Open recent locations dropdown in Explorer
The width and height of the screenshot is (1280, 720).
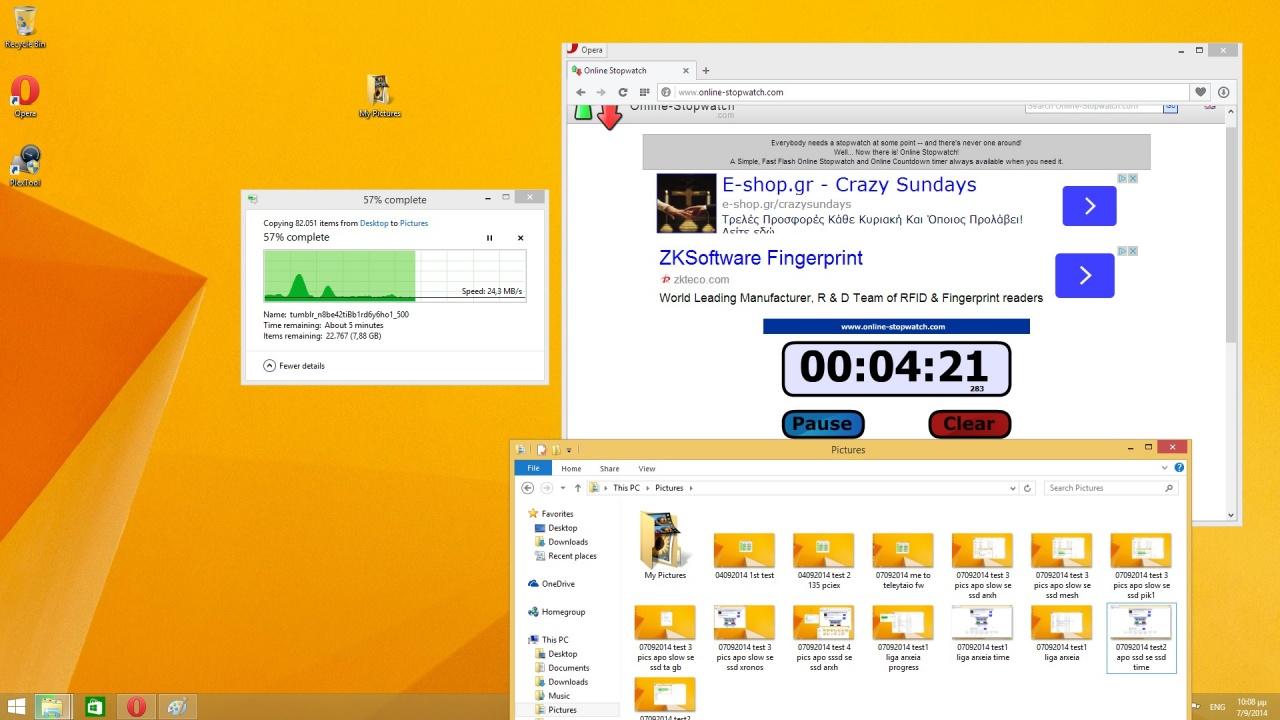coord(562,488)
